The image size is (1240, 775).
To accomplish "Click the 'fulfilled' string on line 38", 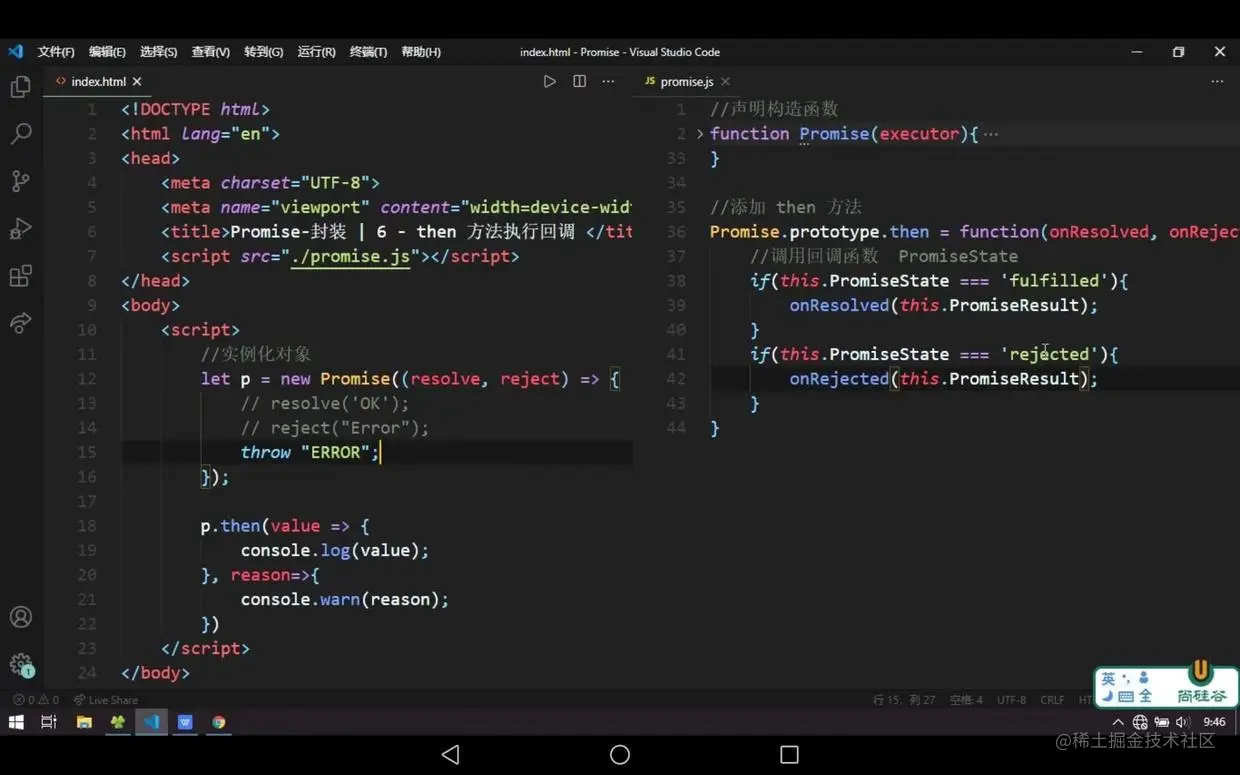I will [x=1053, y=281].
